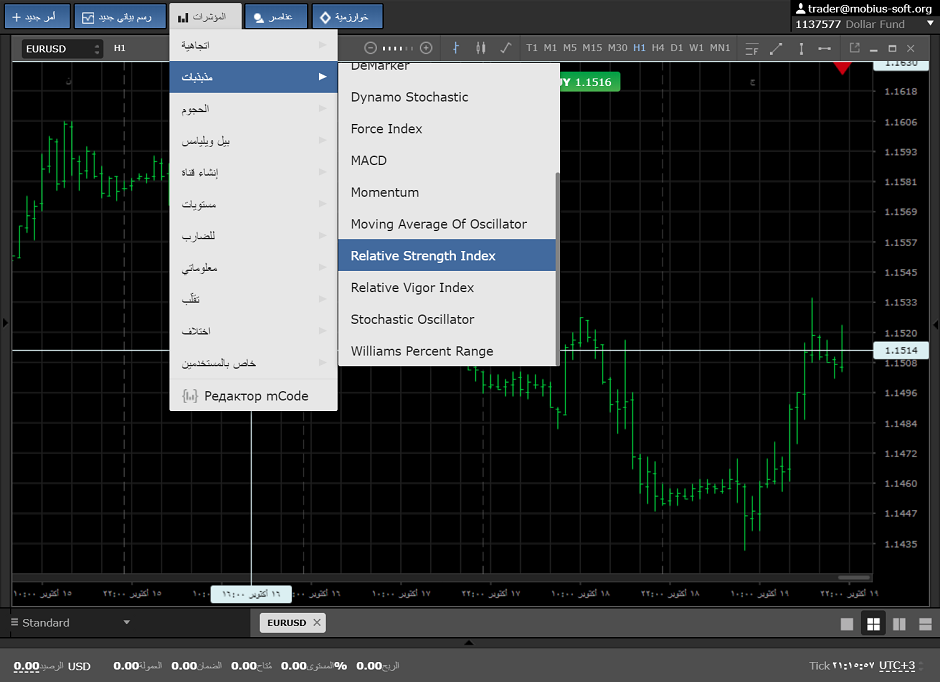Expand the خاص بالمستخدمين submenu

point(254,363)
